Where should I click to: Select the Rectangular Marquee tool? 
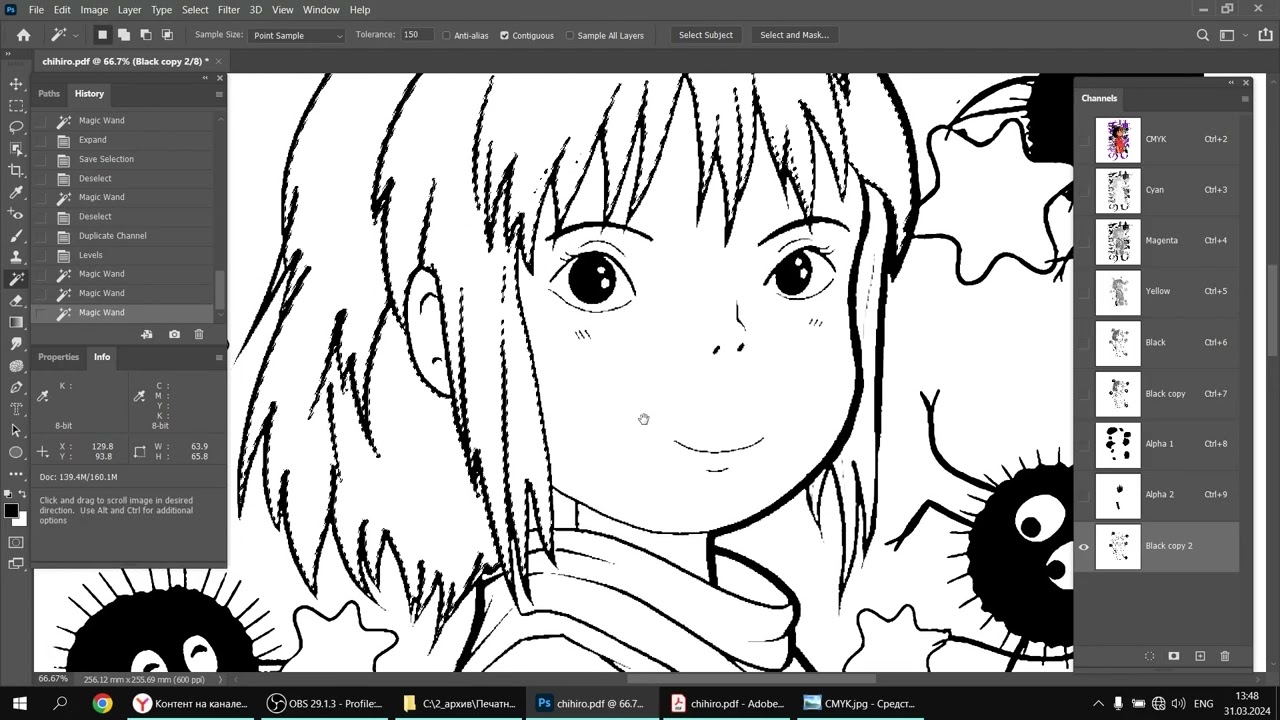coord(16,106)
